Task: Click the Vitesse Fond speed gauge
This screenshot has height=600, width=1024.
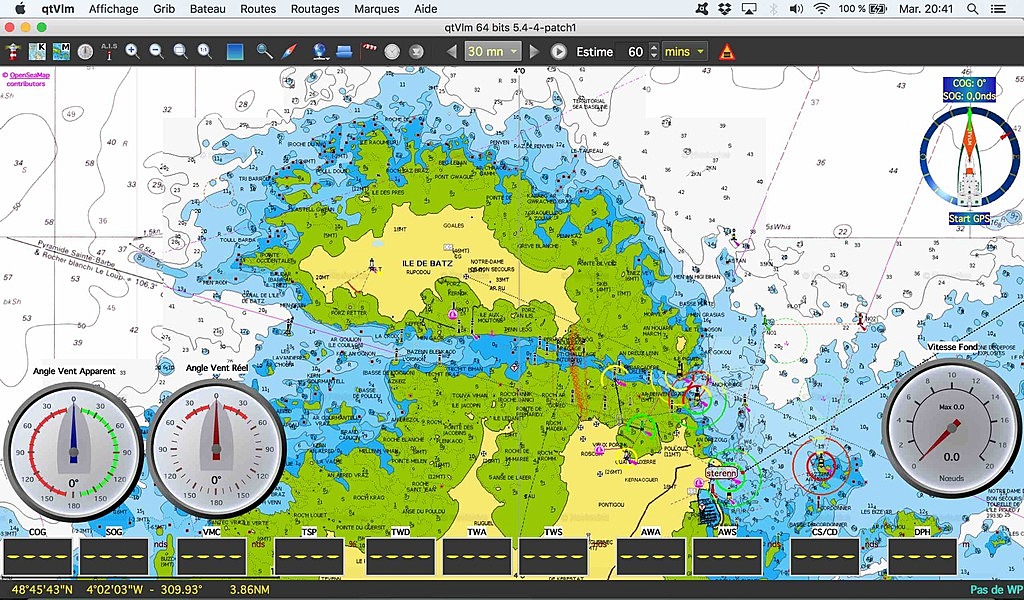Action: coord(952,426)
